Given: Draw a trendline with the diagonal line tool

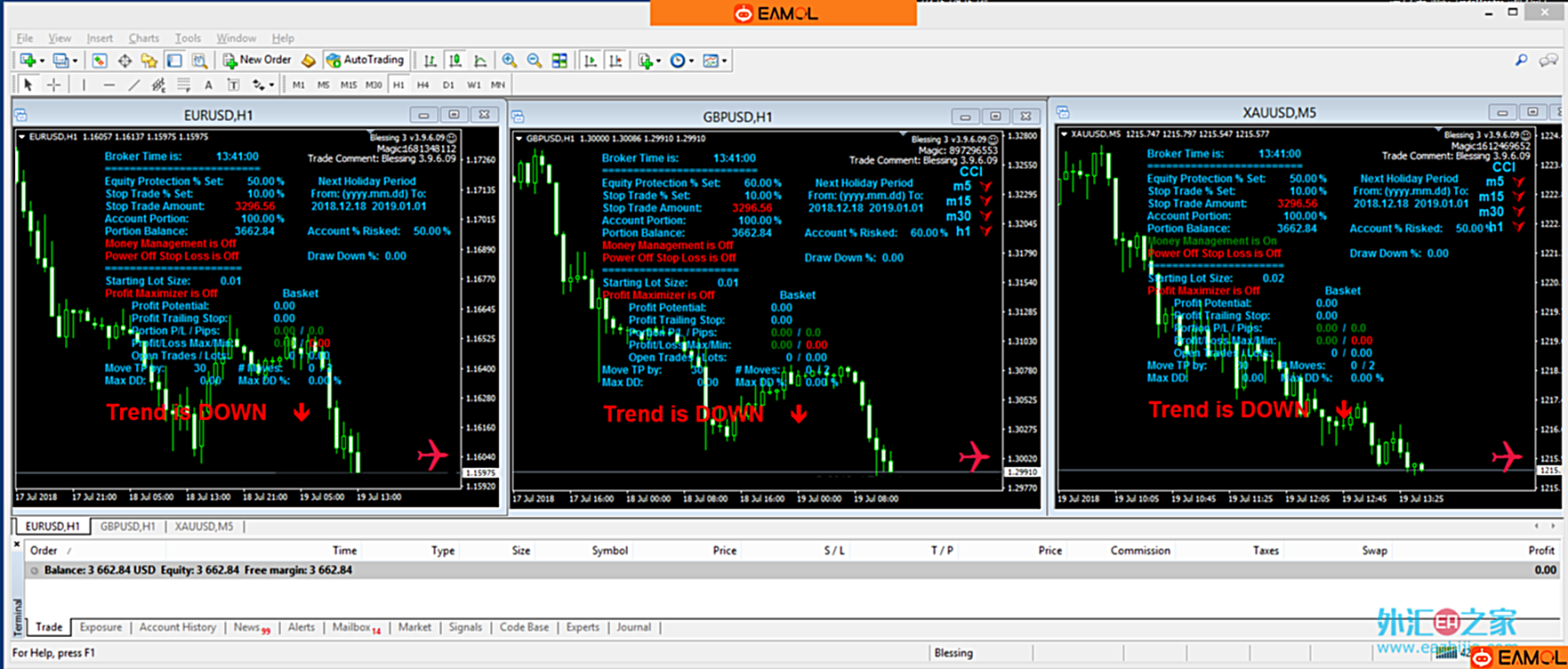Looking at the screenshot, I should [133, 85].
